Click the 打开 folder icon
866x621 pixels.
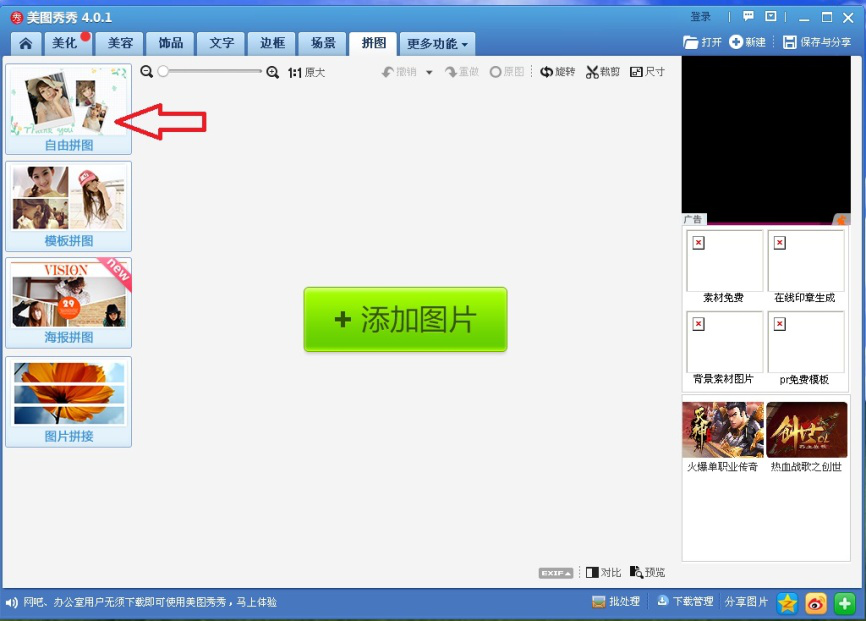(690, 42)
